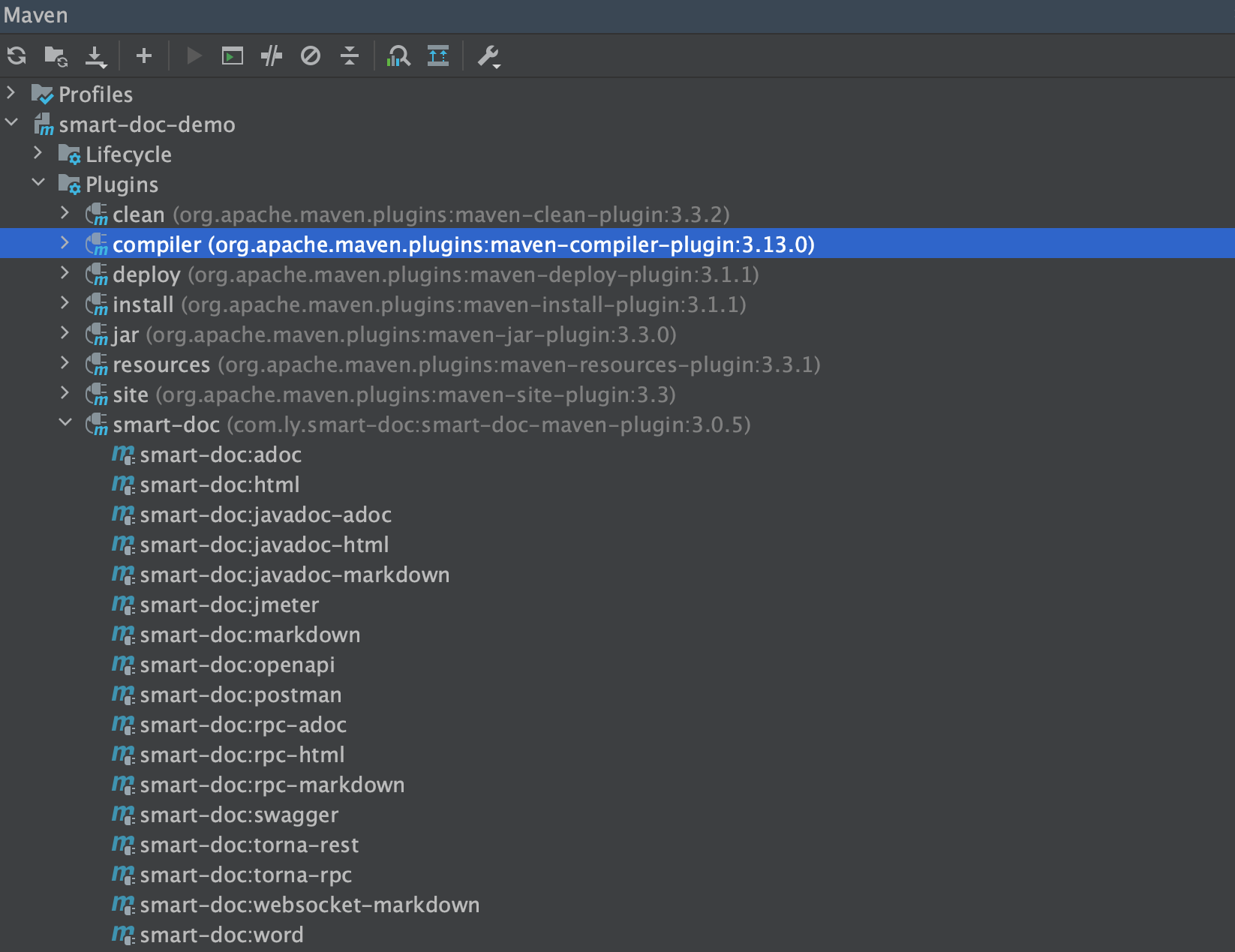Click the blue upward arrows toolbar icon
This screenshot has width=1235, height=952.
438,56
